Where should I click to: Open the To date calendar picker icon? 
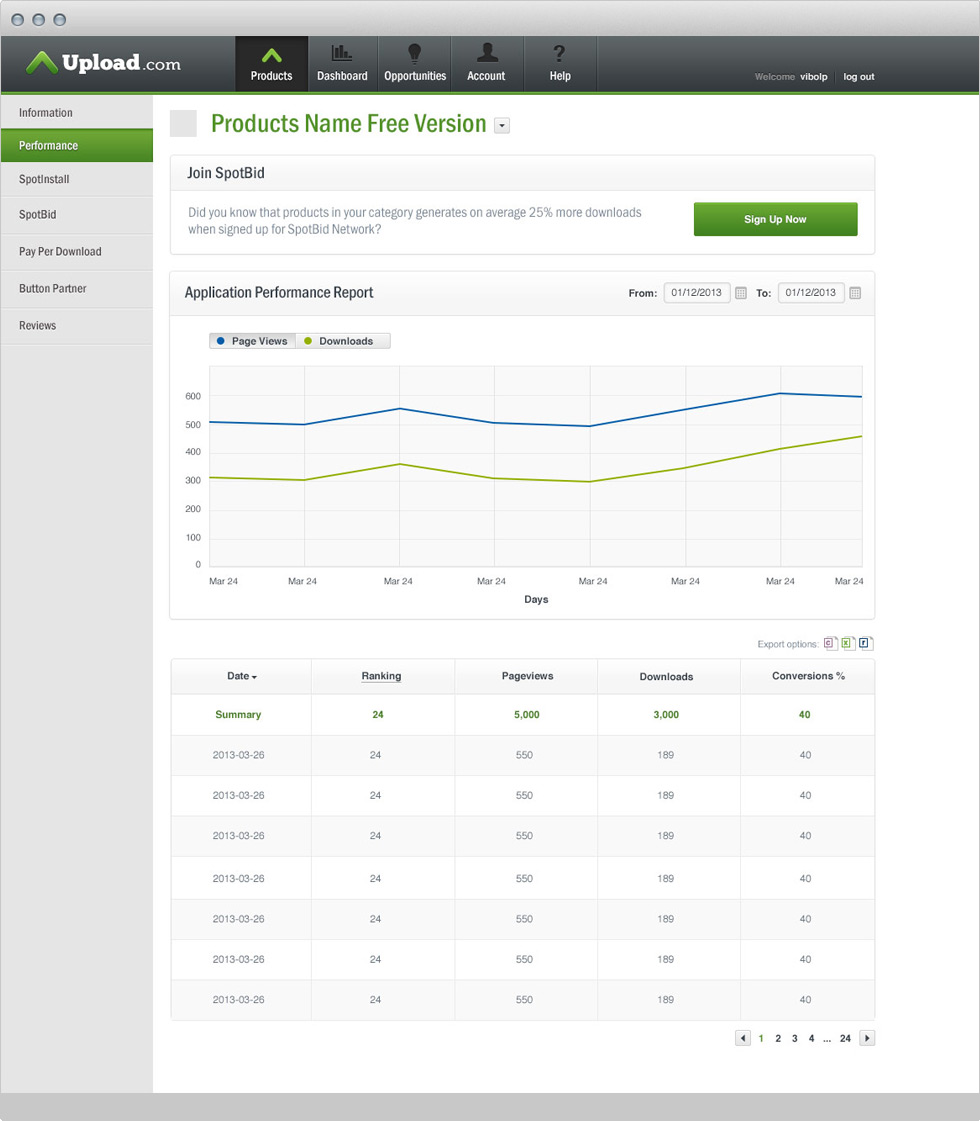pos(855,293)
